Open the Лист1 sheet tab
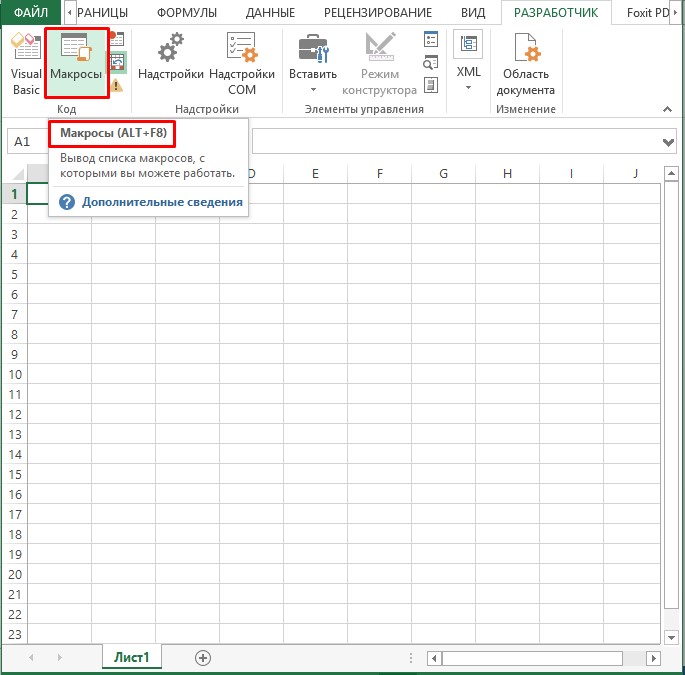The width and height of the screenshot is (685, 675). [x=132, y=657]
